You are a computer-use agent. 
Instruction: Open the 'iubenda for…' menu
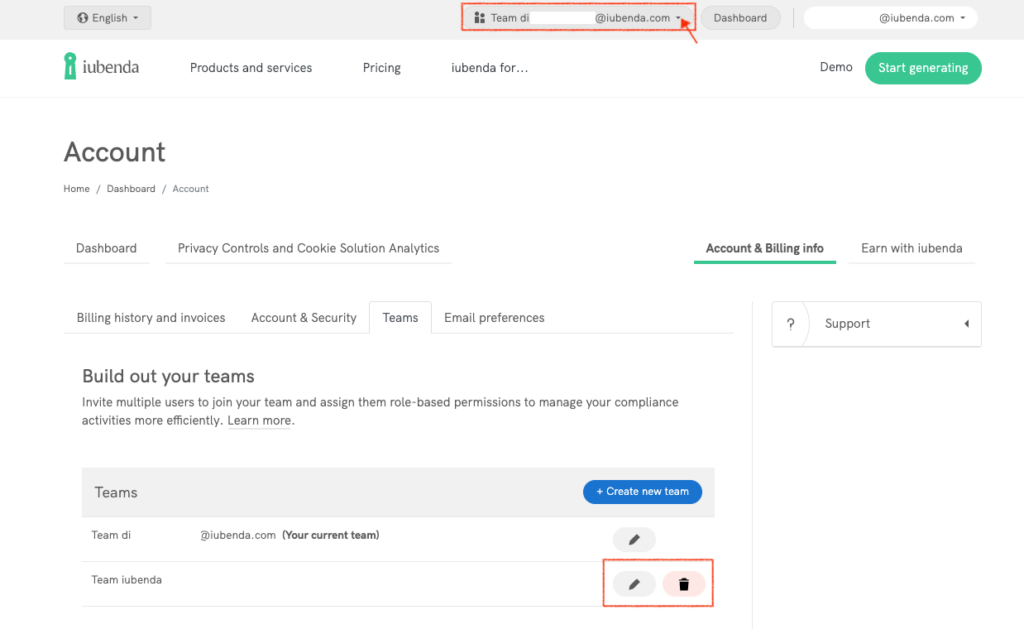click(489, 68)
